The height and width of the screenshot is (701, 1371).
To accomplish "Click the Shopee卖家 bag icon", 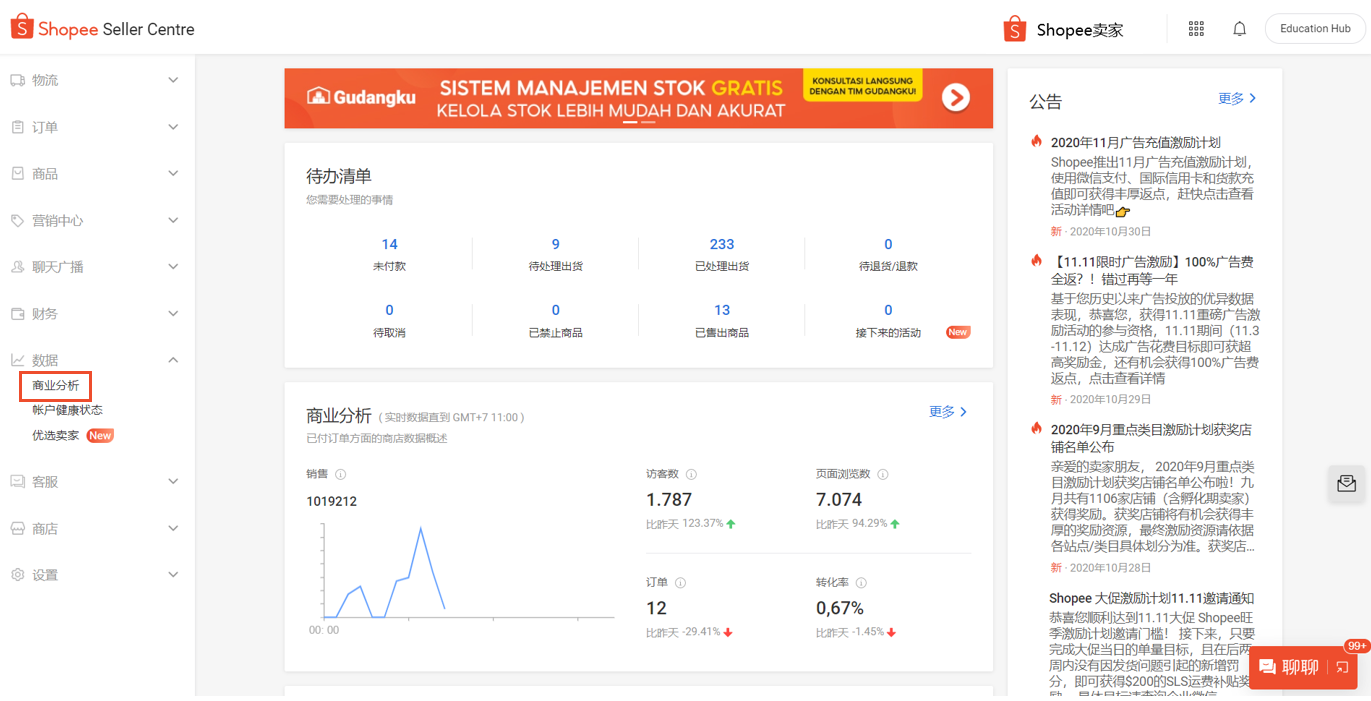I will pos(1015,29).
